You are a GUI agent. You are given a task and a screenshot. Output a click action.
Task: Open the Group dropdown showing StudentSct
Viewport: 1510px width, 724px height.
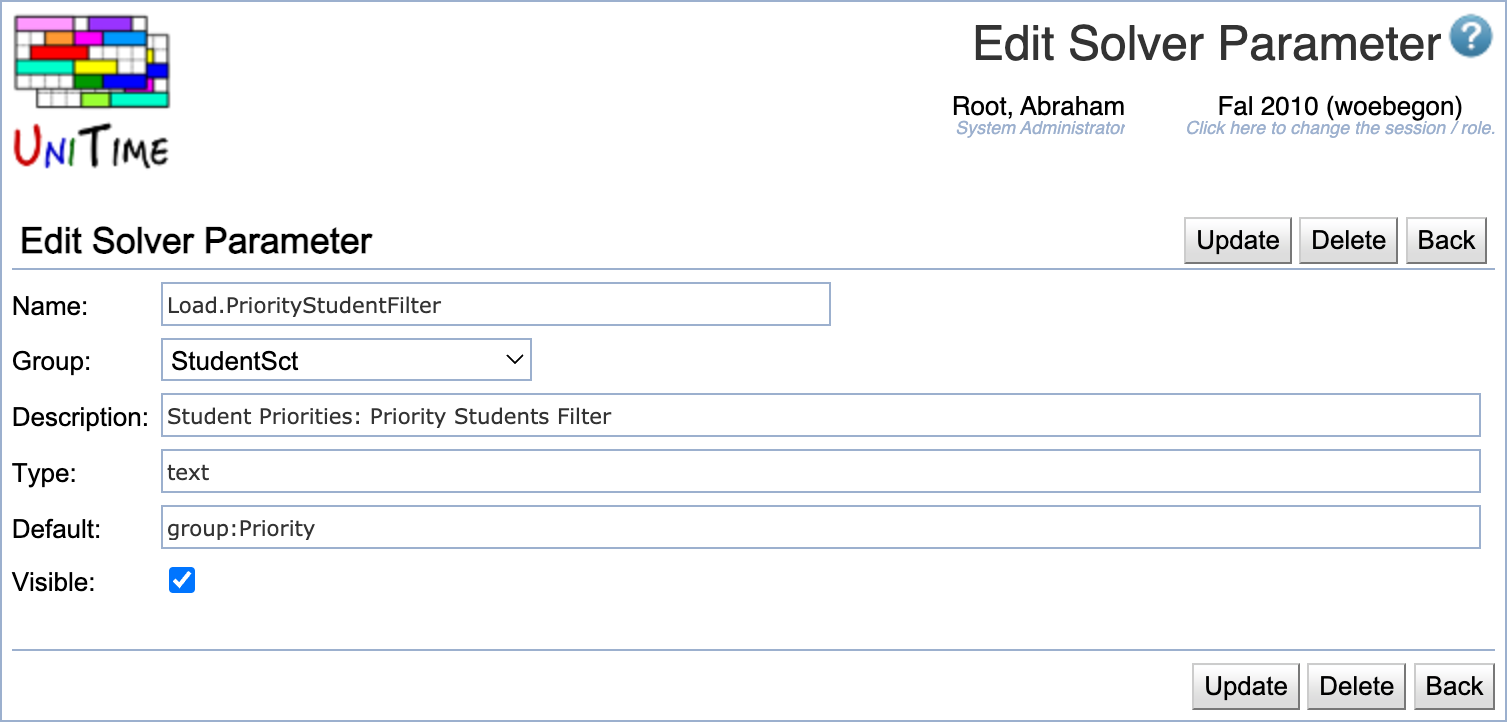click(x=346, y=361)
